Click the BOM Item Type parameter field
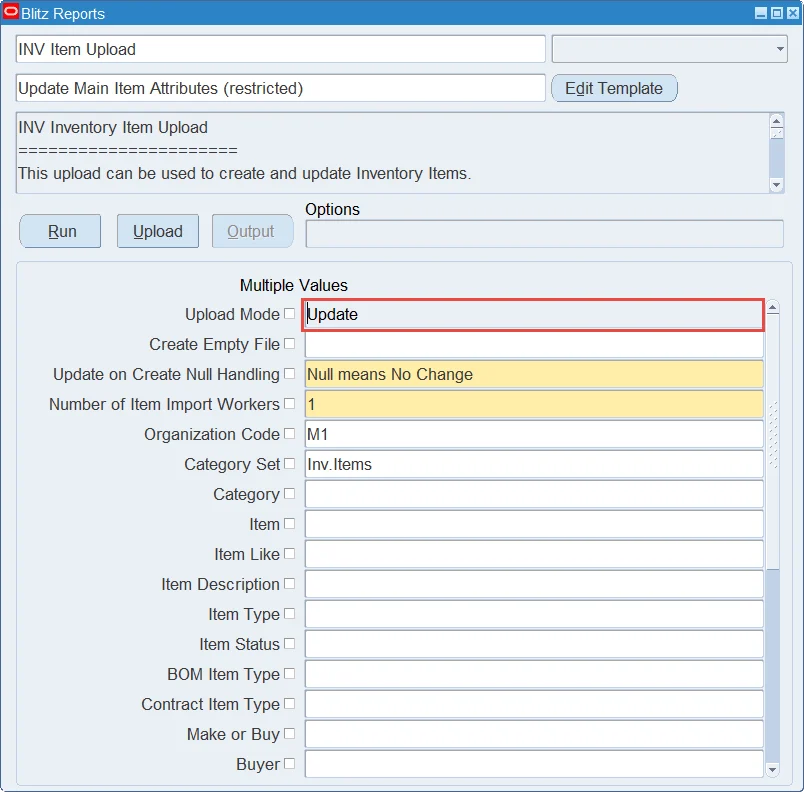804x792 pixels. [x=534, y=674]
